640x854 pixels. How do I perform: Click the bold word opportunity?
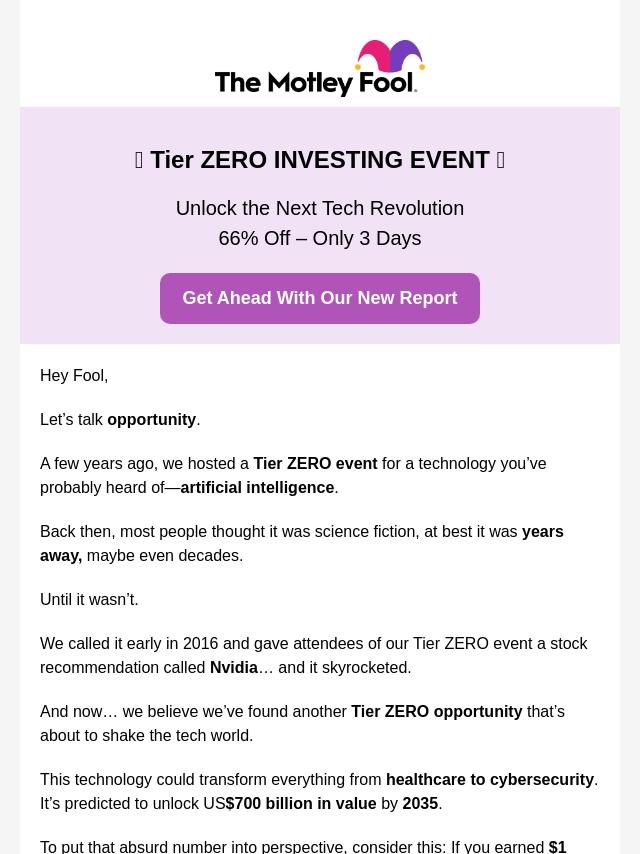[151, 420]
